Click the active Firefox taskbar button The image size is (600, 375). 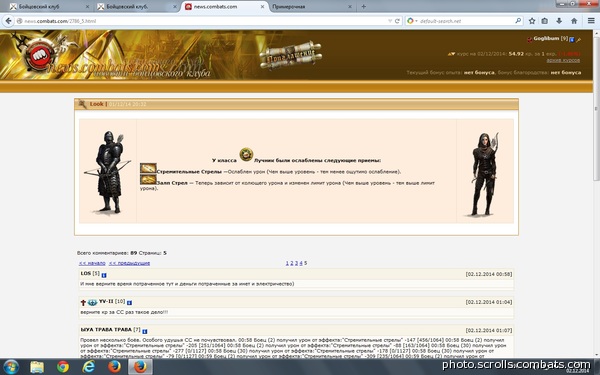click(x=140, y=367)
